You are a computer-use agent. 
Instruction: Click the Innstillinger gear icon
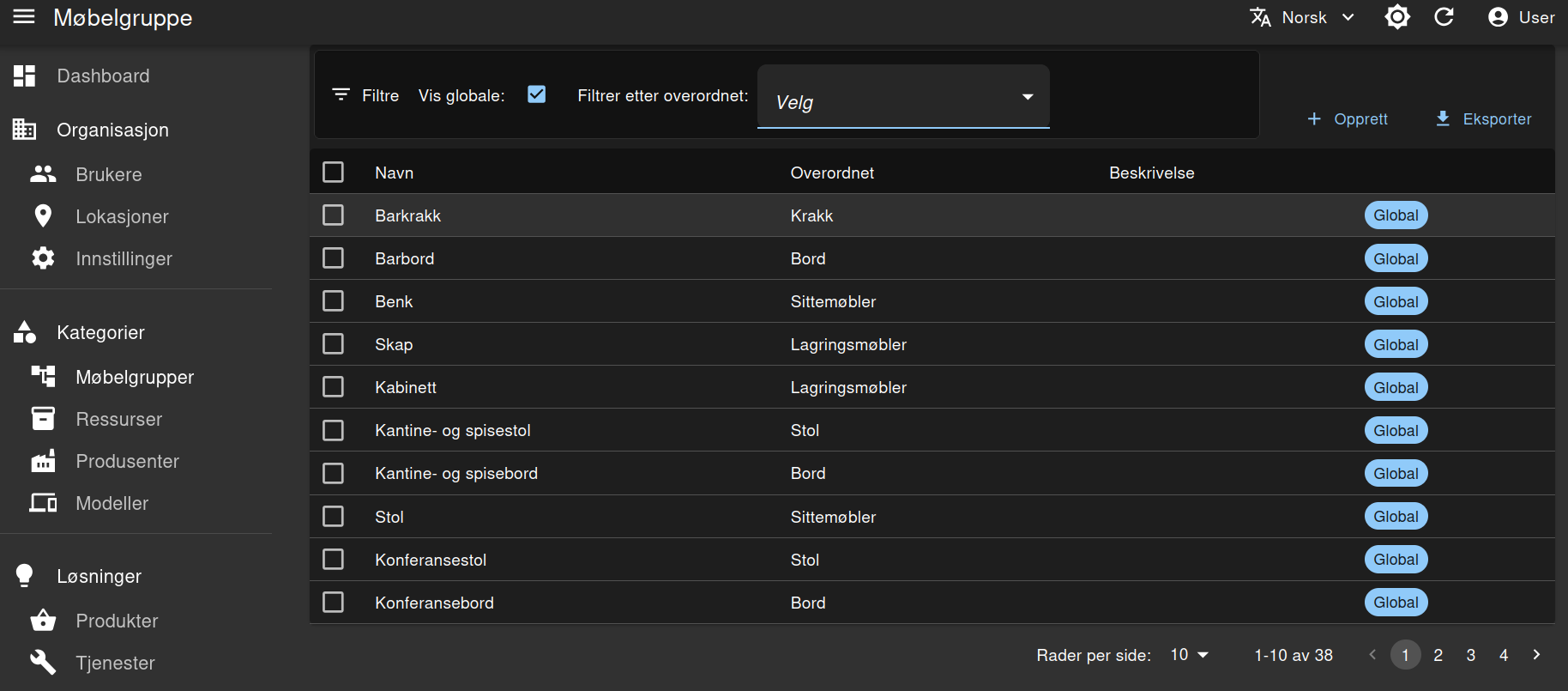[43, 258]
